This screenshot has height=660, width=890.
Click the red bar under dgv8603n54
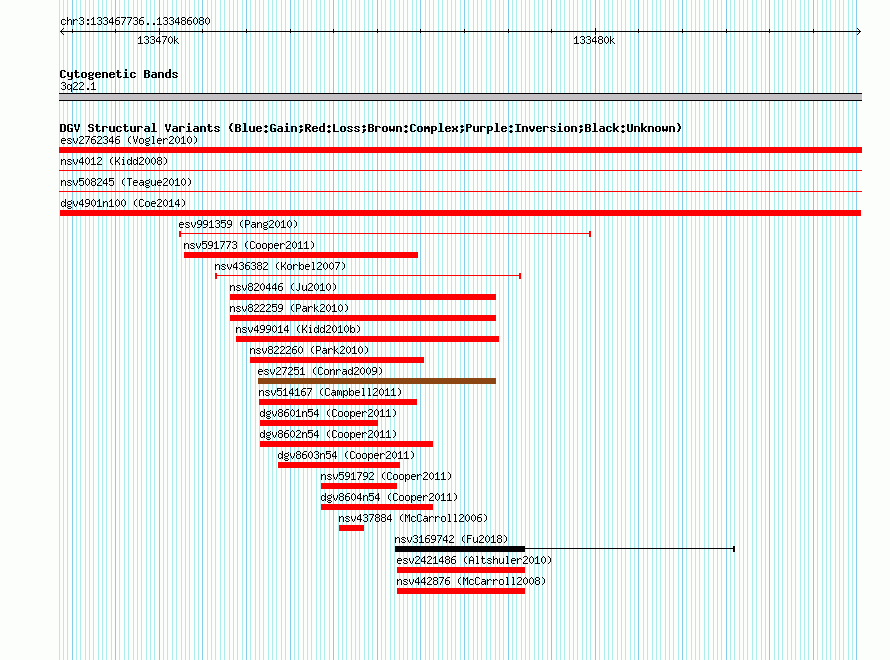(339, 465)
